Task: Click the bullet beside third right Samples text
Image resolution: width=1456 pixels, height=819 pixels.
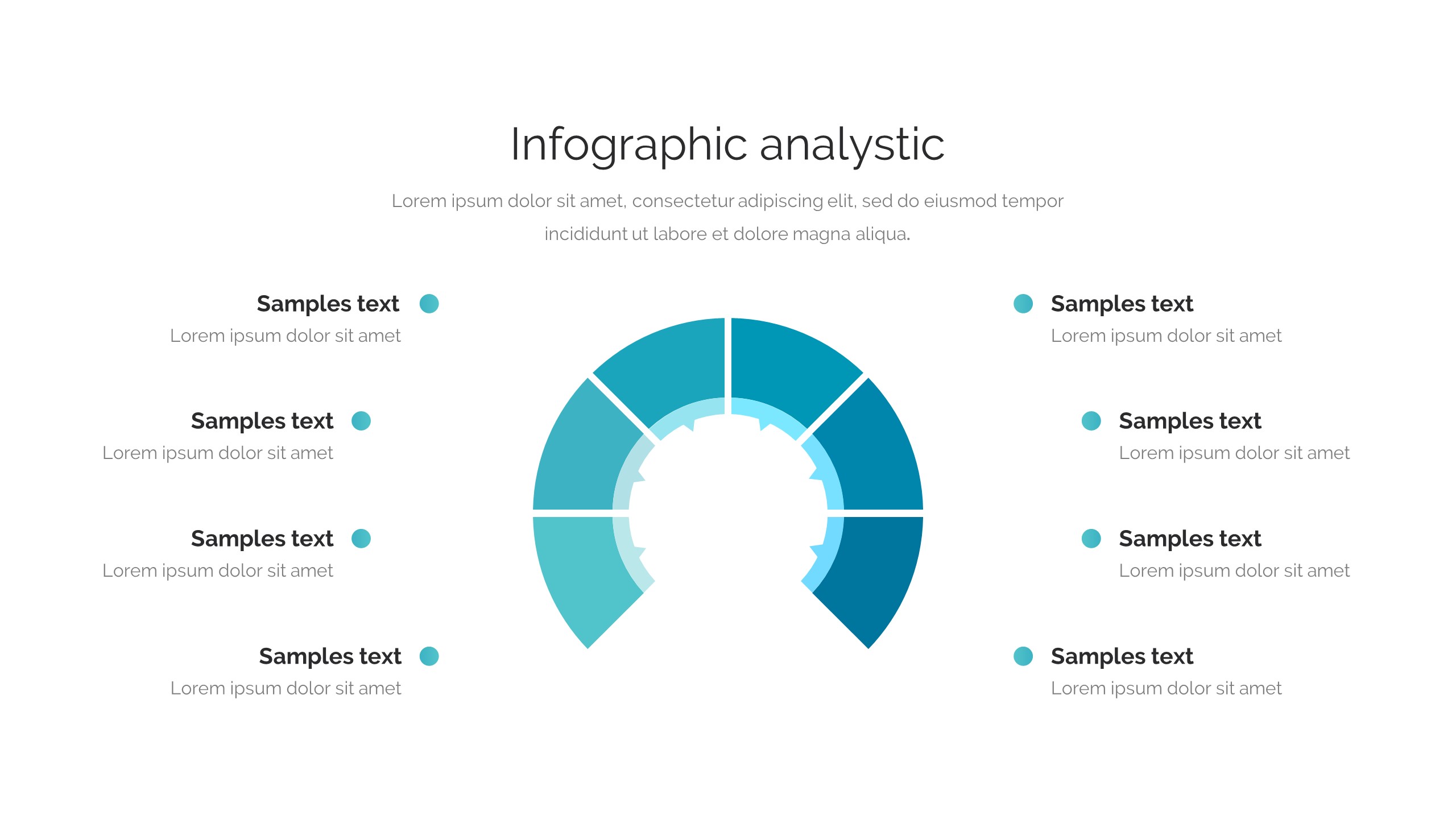Action: [x=1091, y=539]
